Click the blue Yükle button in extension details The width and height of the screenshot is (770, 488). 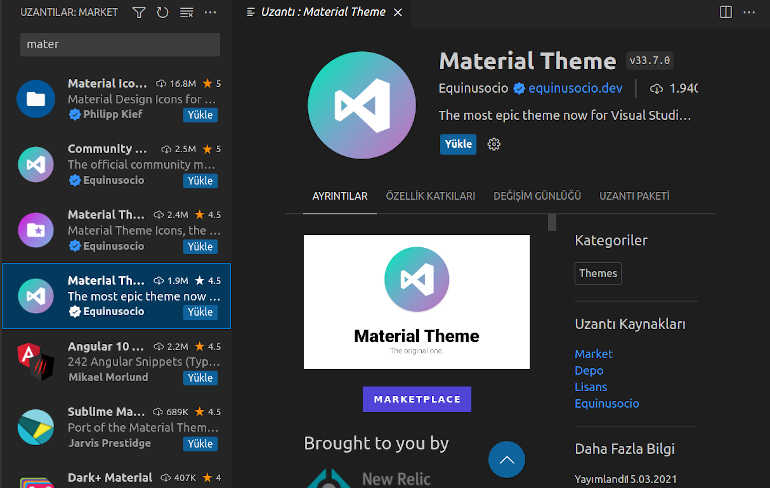pyautogui.click(x=458, y=144)
